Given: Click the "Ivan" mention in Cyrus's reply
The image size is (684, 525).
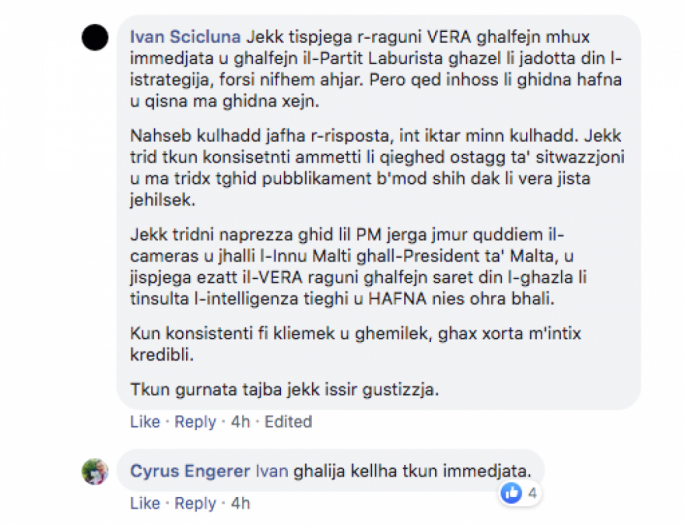Looking at the screenshot, I should click(x=273, y=470).
